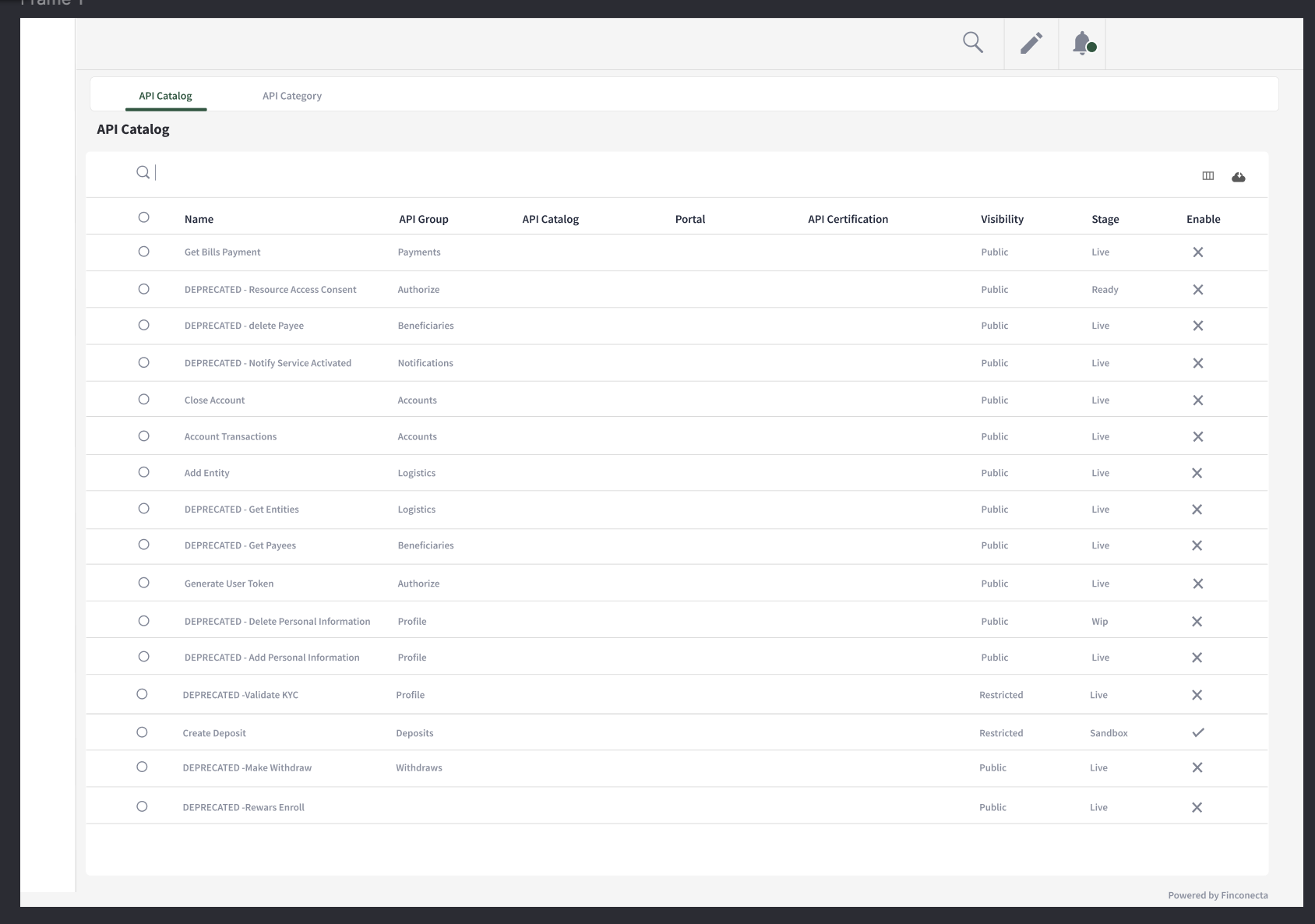
Task: Select radio for Close Account row
Action: coord(143,399)
